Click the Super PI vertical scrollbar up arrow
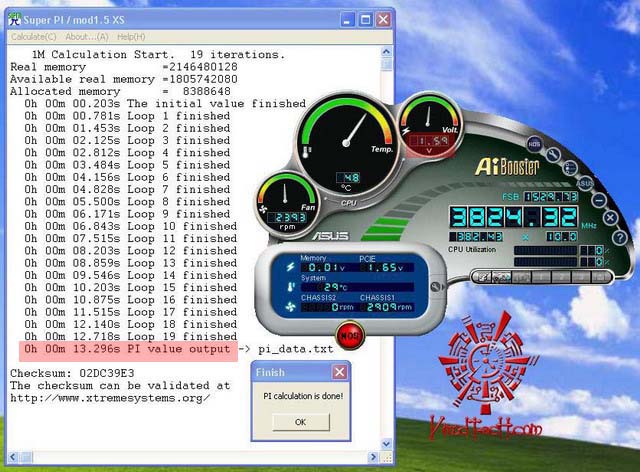The width and height of the screenshot is (640, 472). coord(386,51)
